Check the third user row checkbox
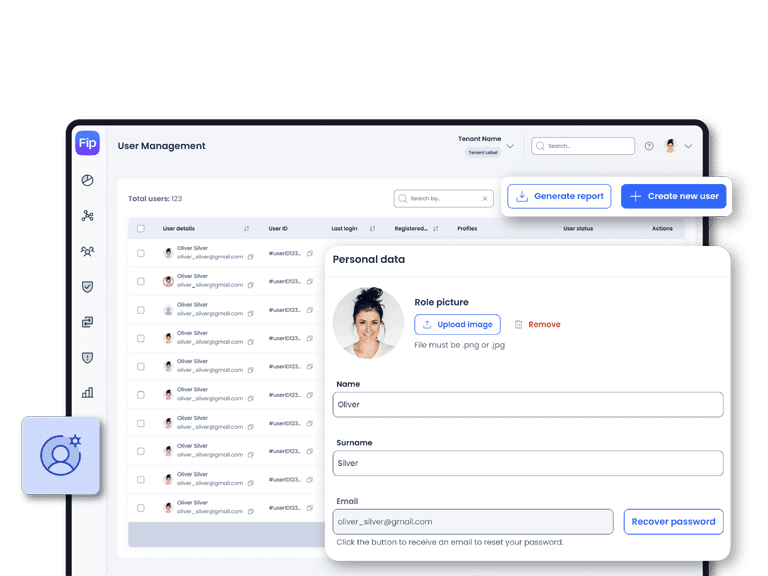Viewport: 768px width, 576px height. click(141, 310)
